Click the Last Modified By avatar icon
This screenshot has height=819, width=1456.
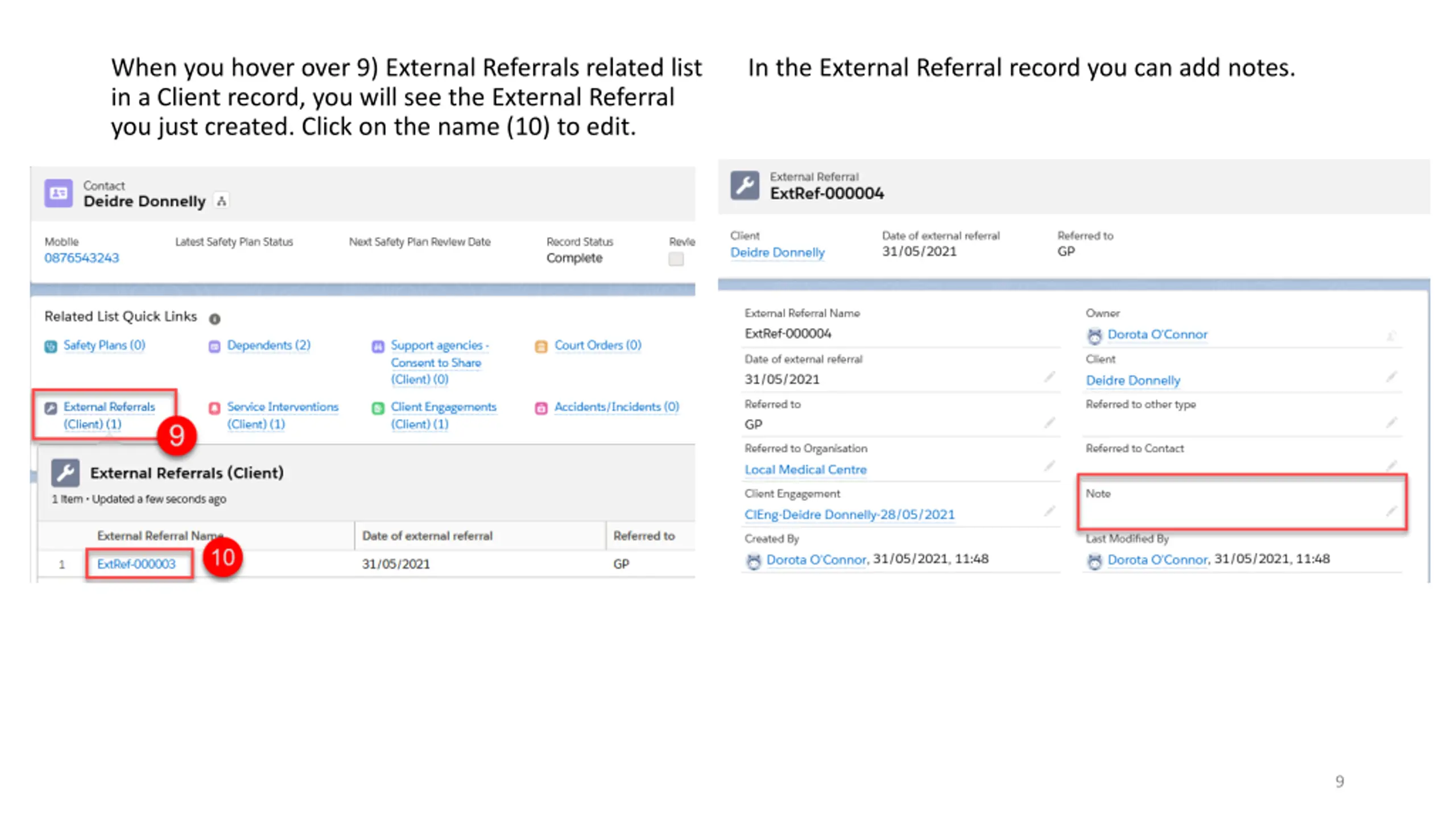point(1094,561)
